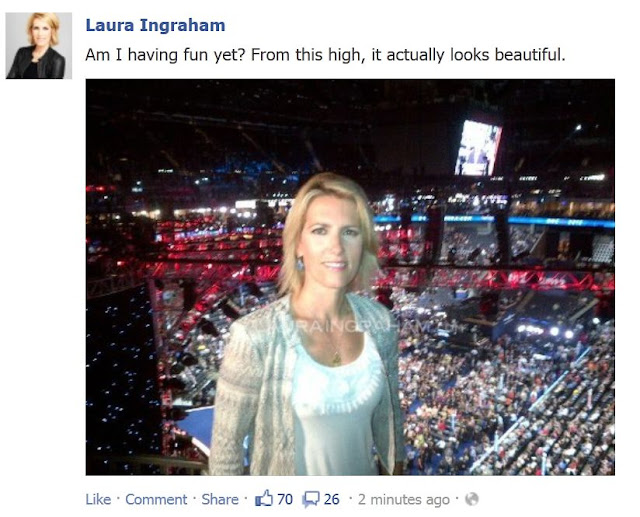Open the posted arena photo
Screen dimensions: 640x517
pos(350,277)
